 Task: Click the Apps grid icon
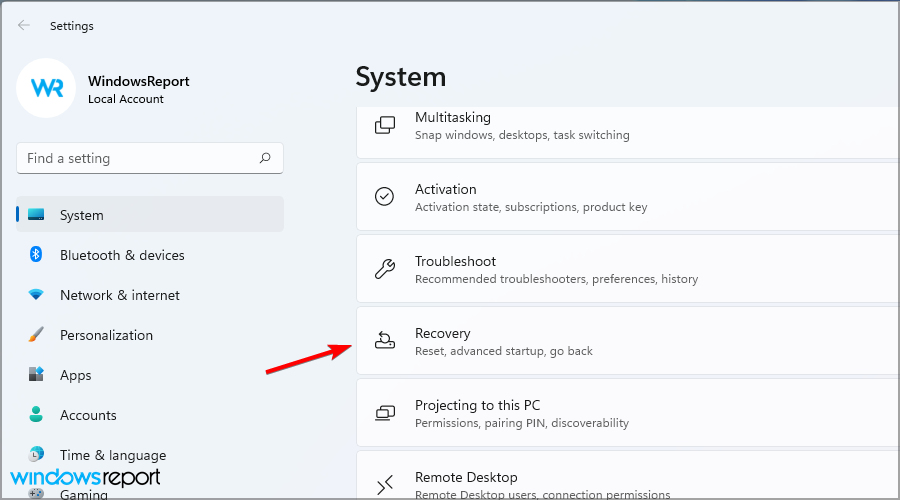(36, 375)
